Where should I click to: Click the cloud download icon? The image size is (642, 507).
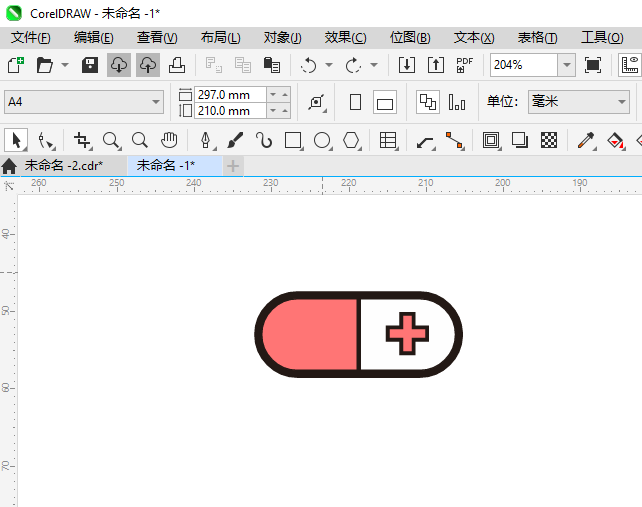(x=119, y=65)
